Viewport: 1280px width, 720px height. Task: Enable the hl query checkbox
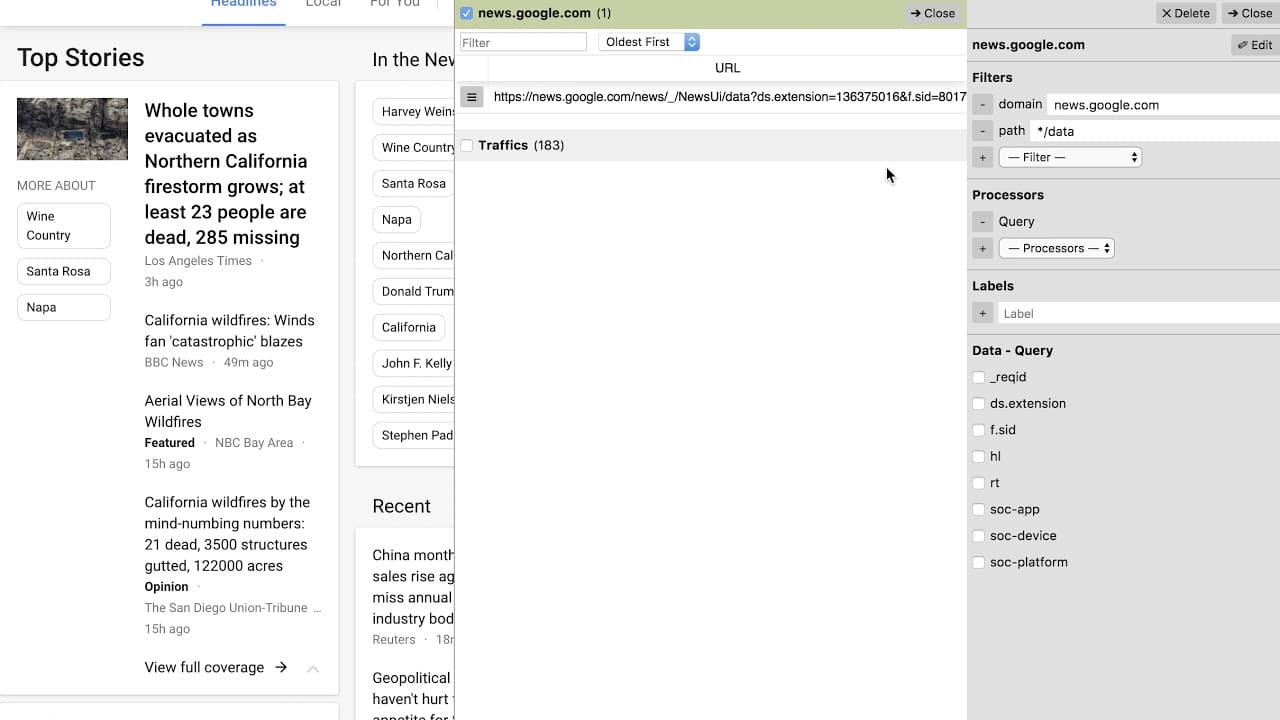point(979,457)
